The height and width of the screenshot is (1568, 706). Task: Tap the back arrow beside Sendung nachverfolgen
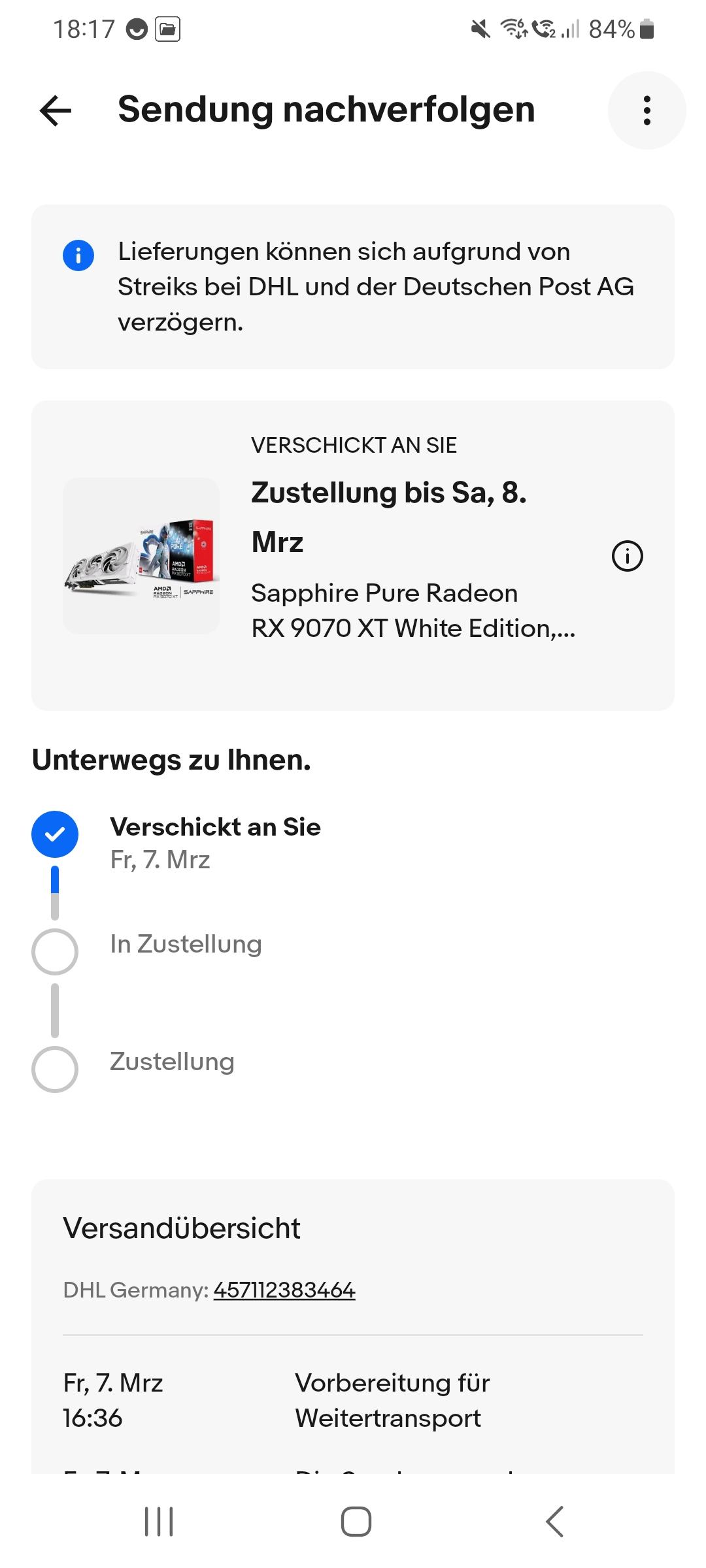[x=56, y=110]
